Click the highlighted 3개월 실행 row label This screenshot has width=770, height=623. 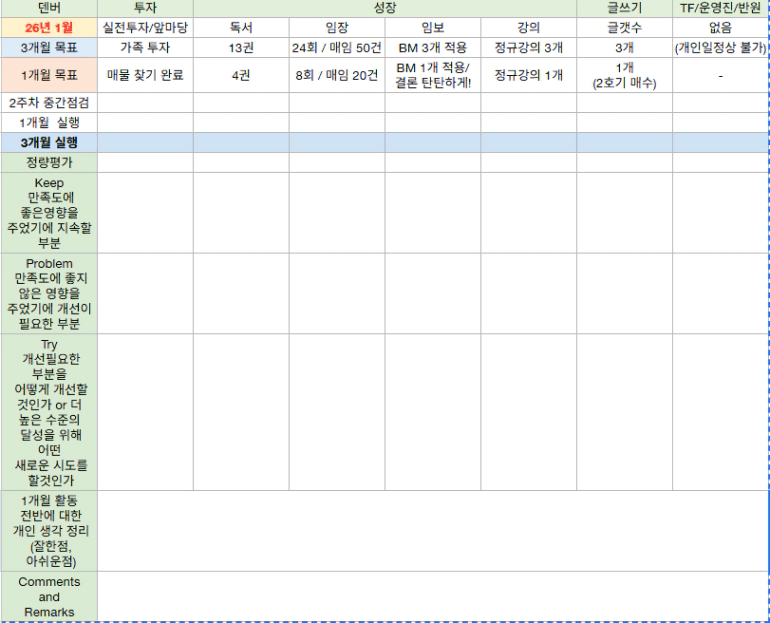(49, 142)
